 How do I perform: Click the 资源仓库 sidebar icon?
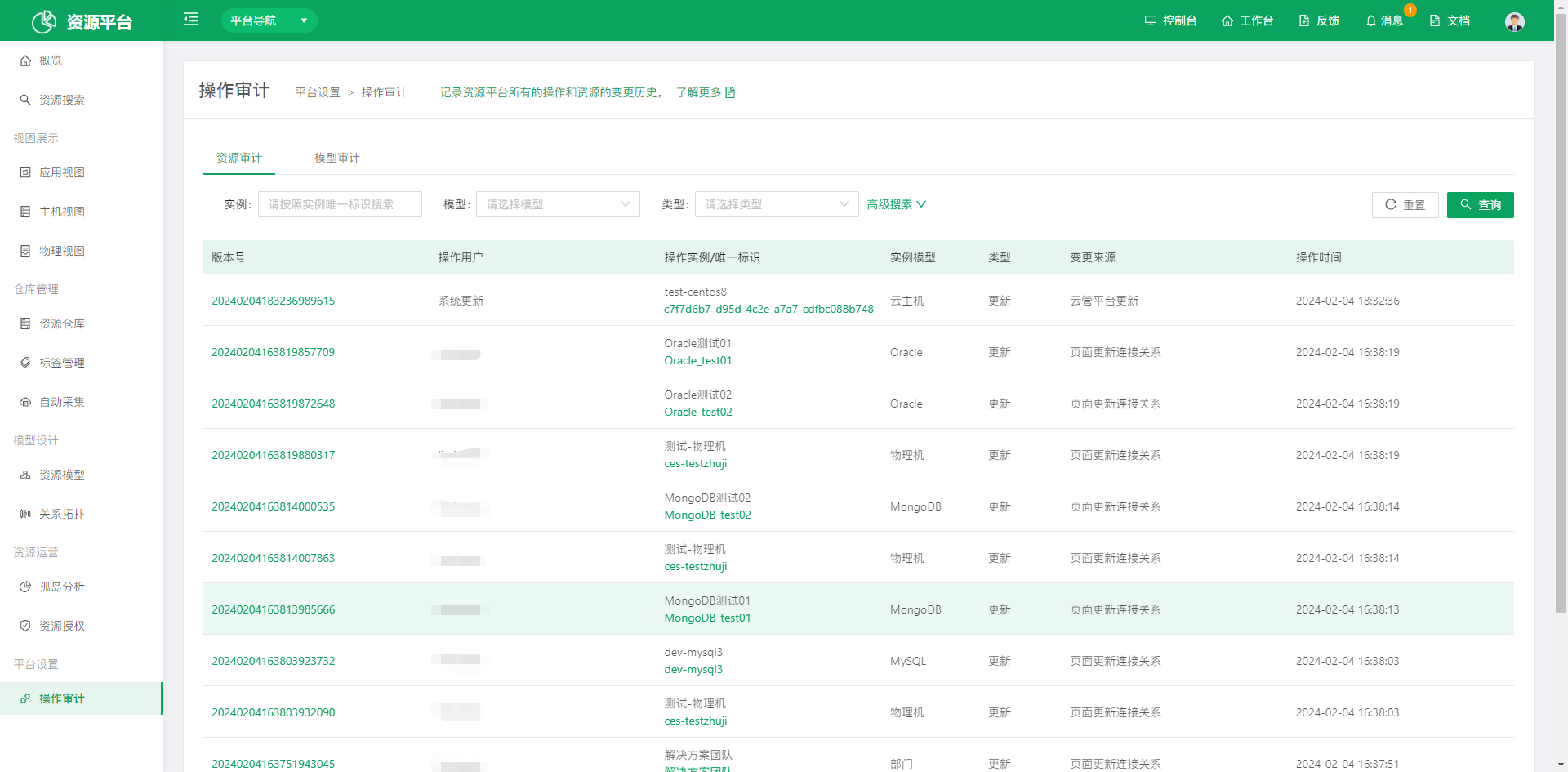click(x=25, y=324)
